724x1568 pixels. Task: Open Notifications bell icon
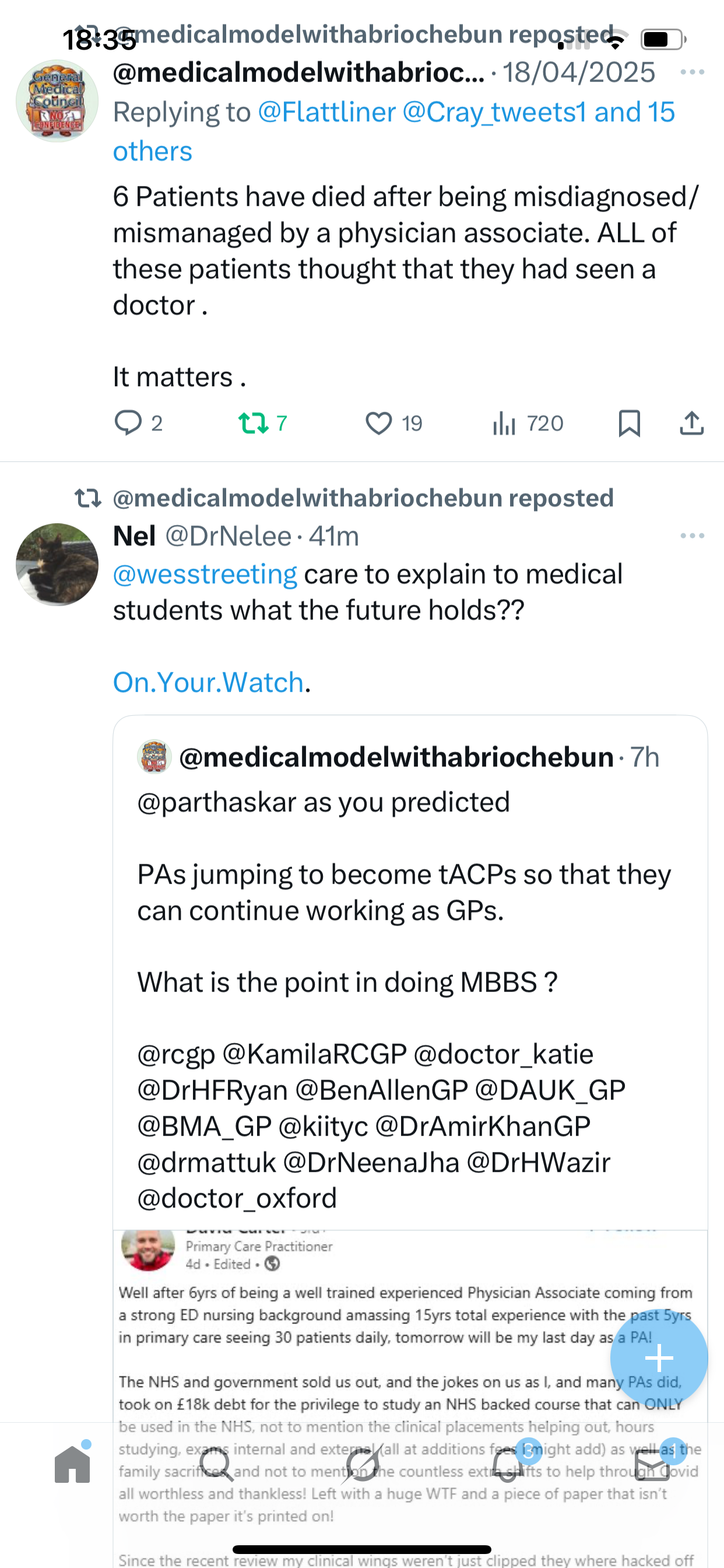tap(507, 1465)
